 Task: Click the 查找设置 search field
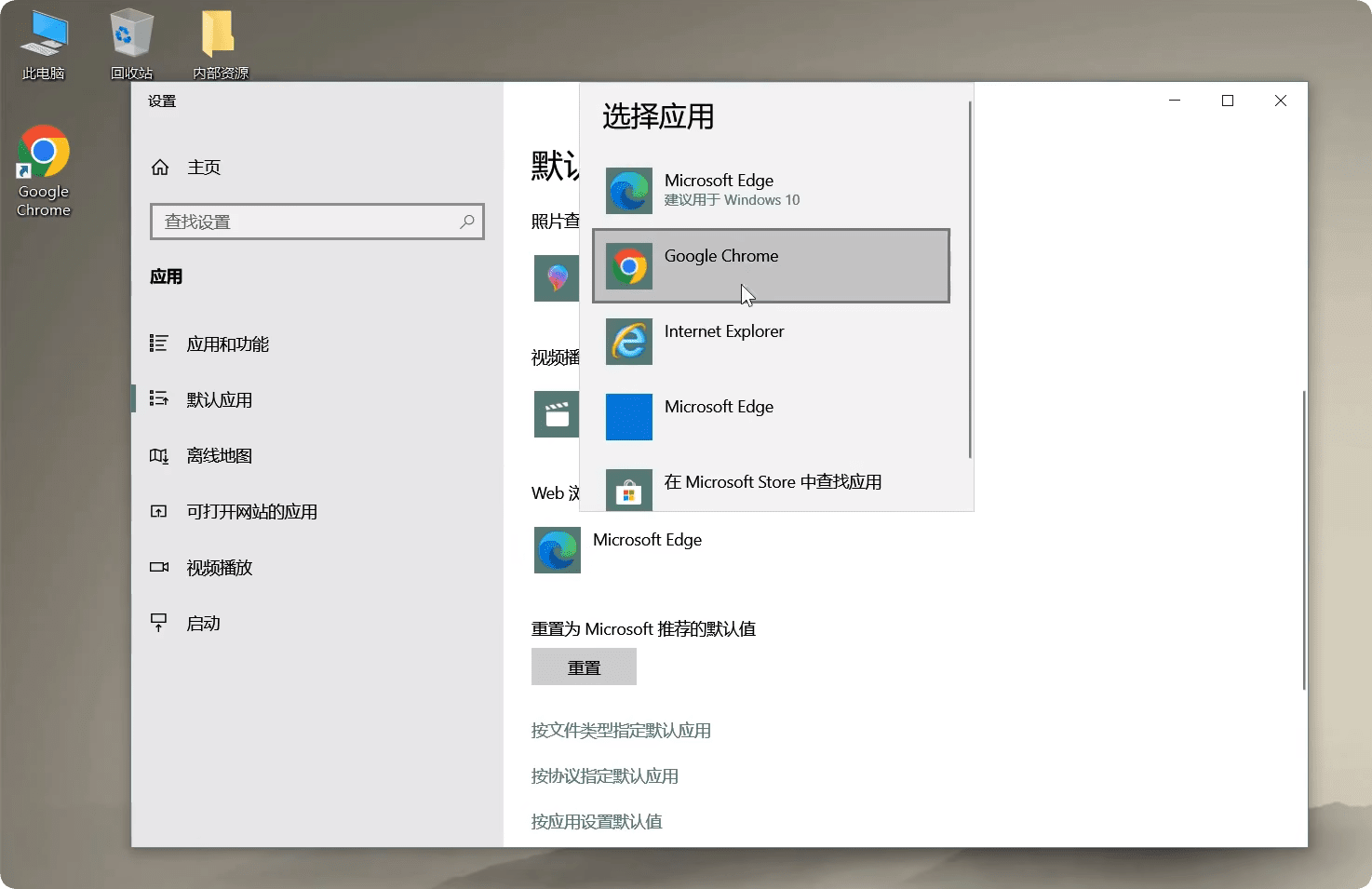point(307,222)
